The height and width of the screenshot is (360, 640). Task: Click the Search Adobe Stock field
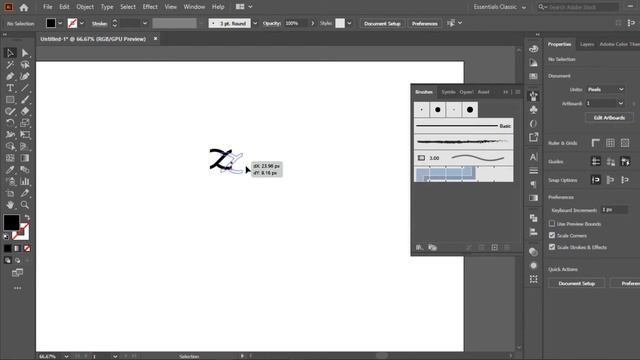coord(578,7)
